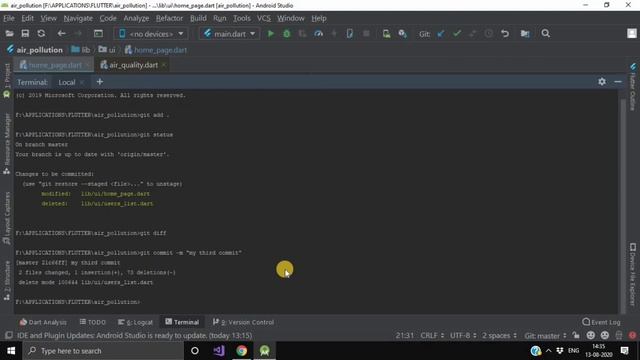Open the VCS menu

pyautogui.click(x=264, y=18)
